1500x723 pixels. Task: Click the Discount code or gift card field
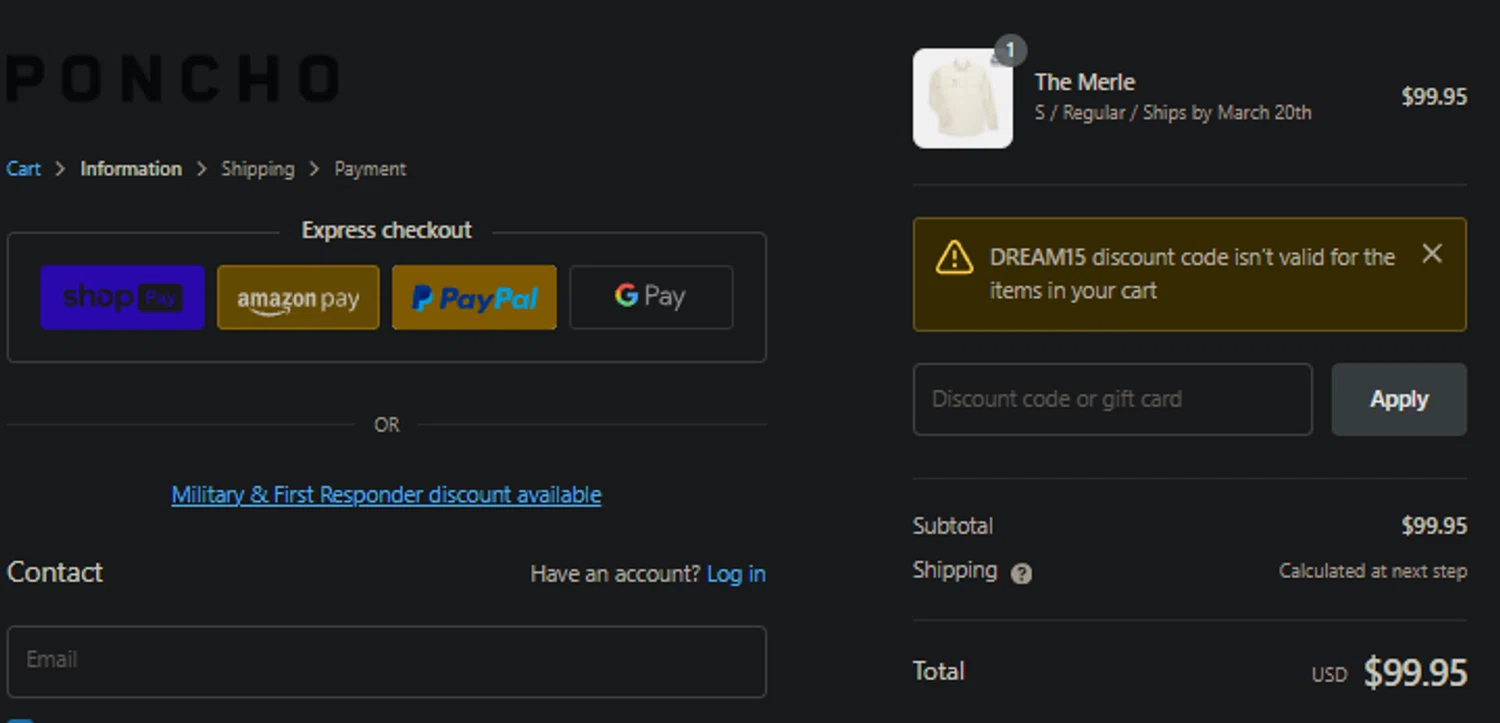[1112, 399]
